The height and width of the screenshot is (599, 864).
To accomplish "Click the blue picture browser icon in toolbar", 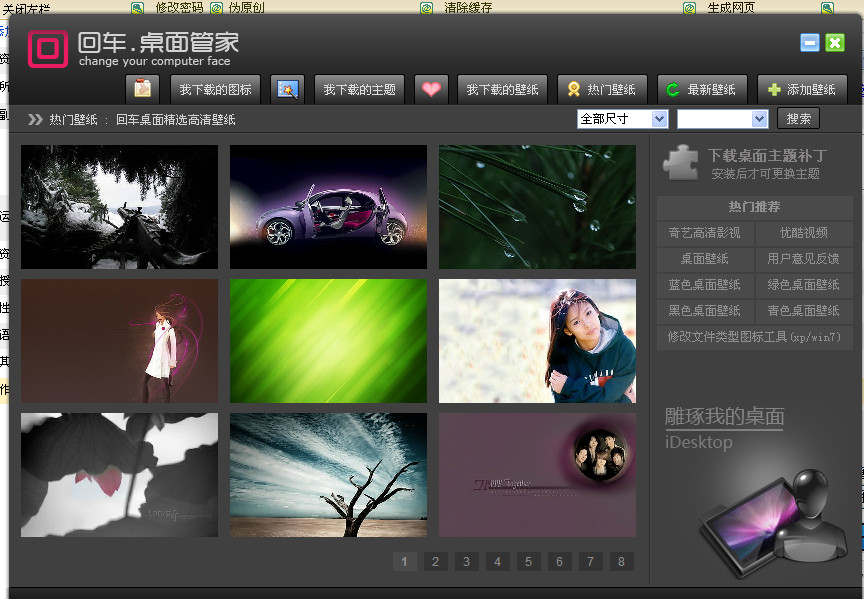I will pos(288,88).
